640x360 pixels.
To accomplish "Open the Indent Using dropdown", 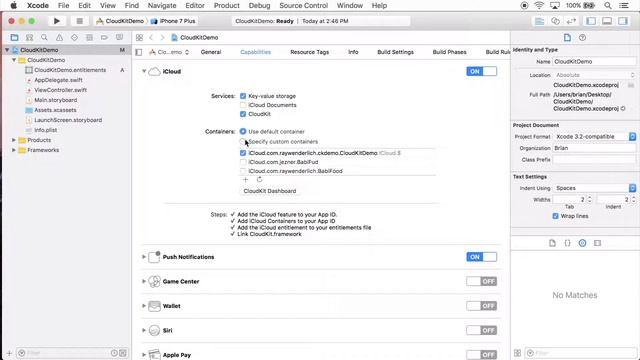I will [595, 188].
